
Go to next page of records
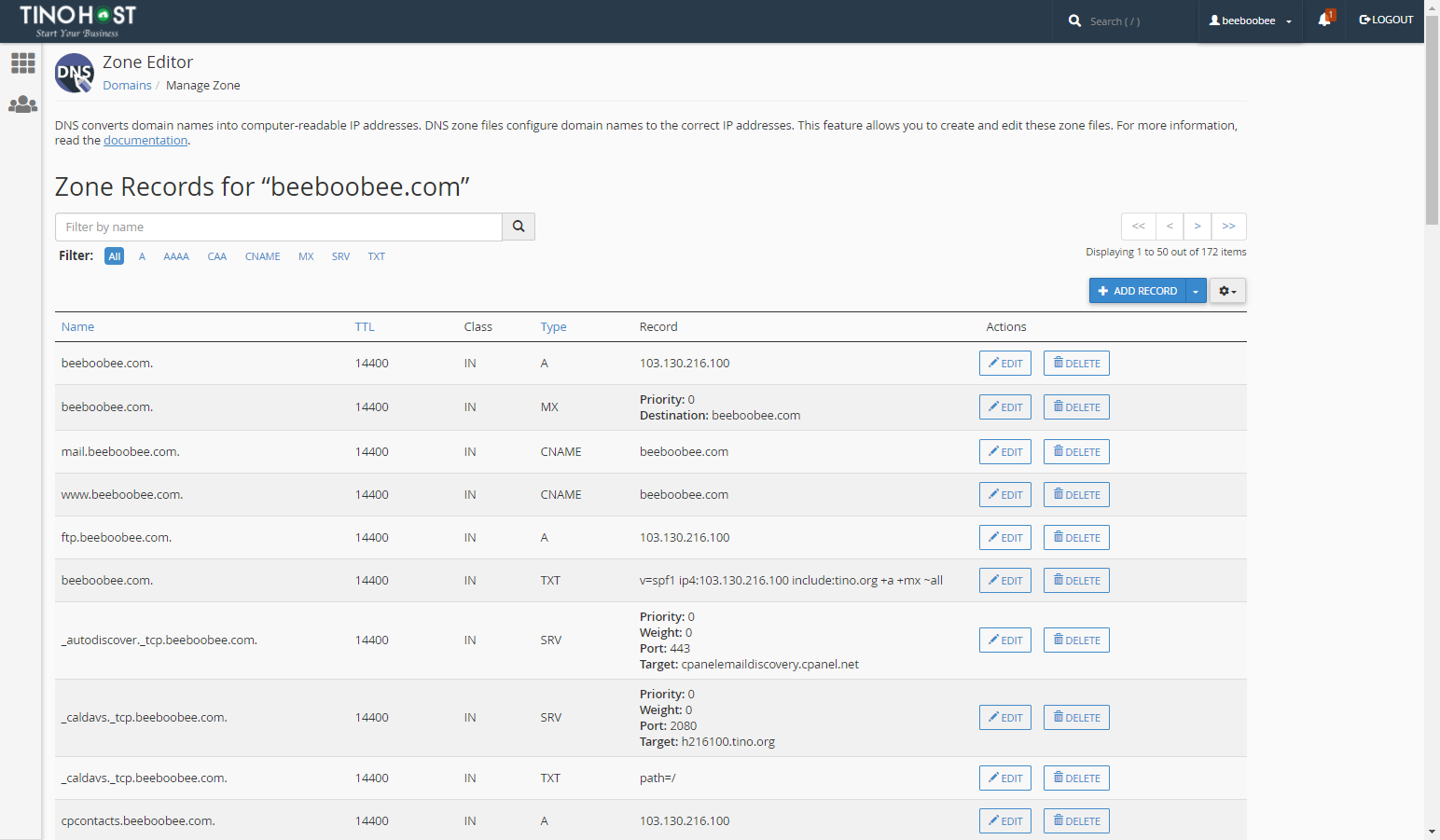pyautogui.click(x=1198, y=227)
